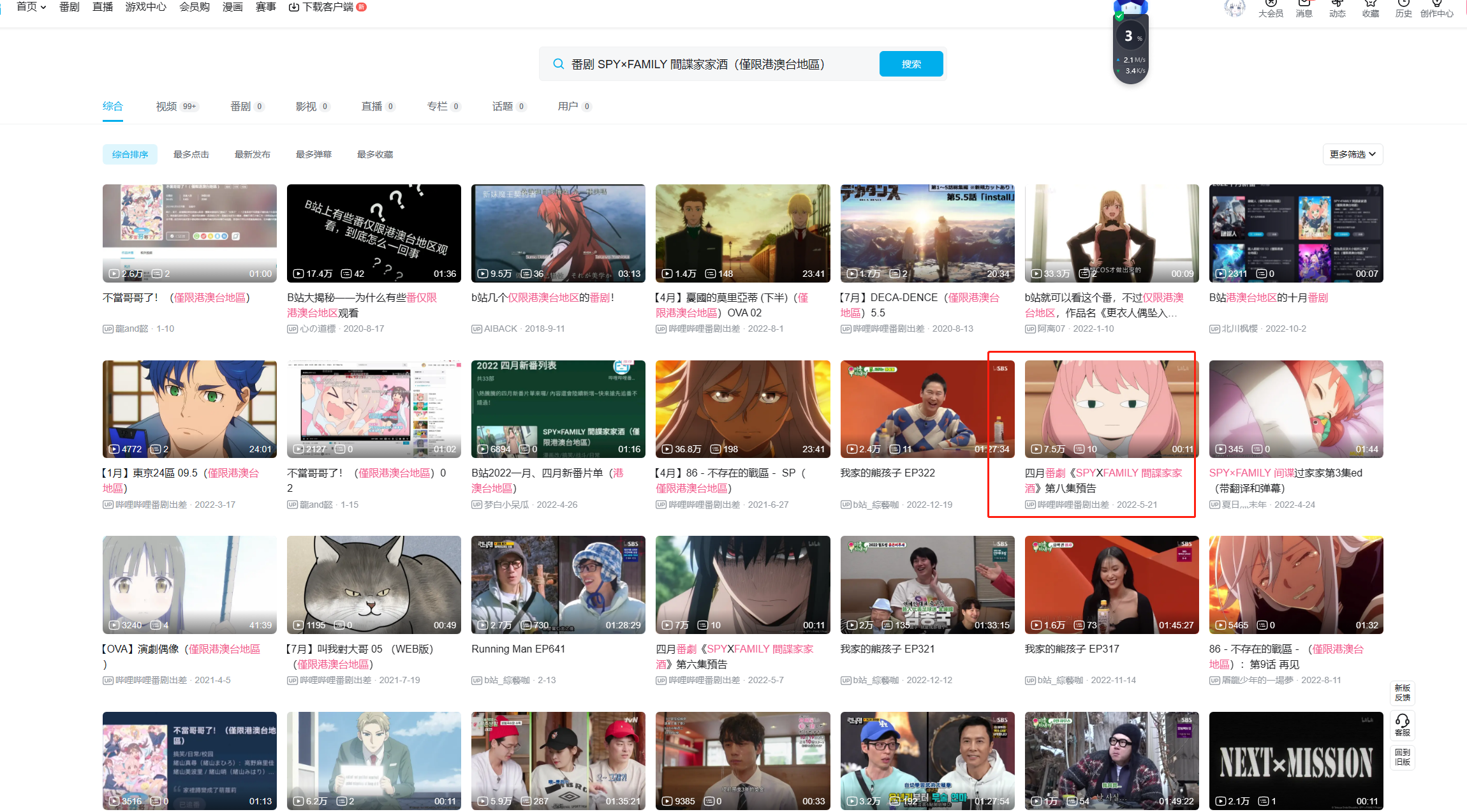Viewport: 1467px width, 812px height.
Task: Open SPY×FAMILY 第八集預告 thumbnail
Action: [1112, 409]
